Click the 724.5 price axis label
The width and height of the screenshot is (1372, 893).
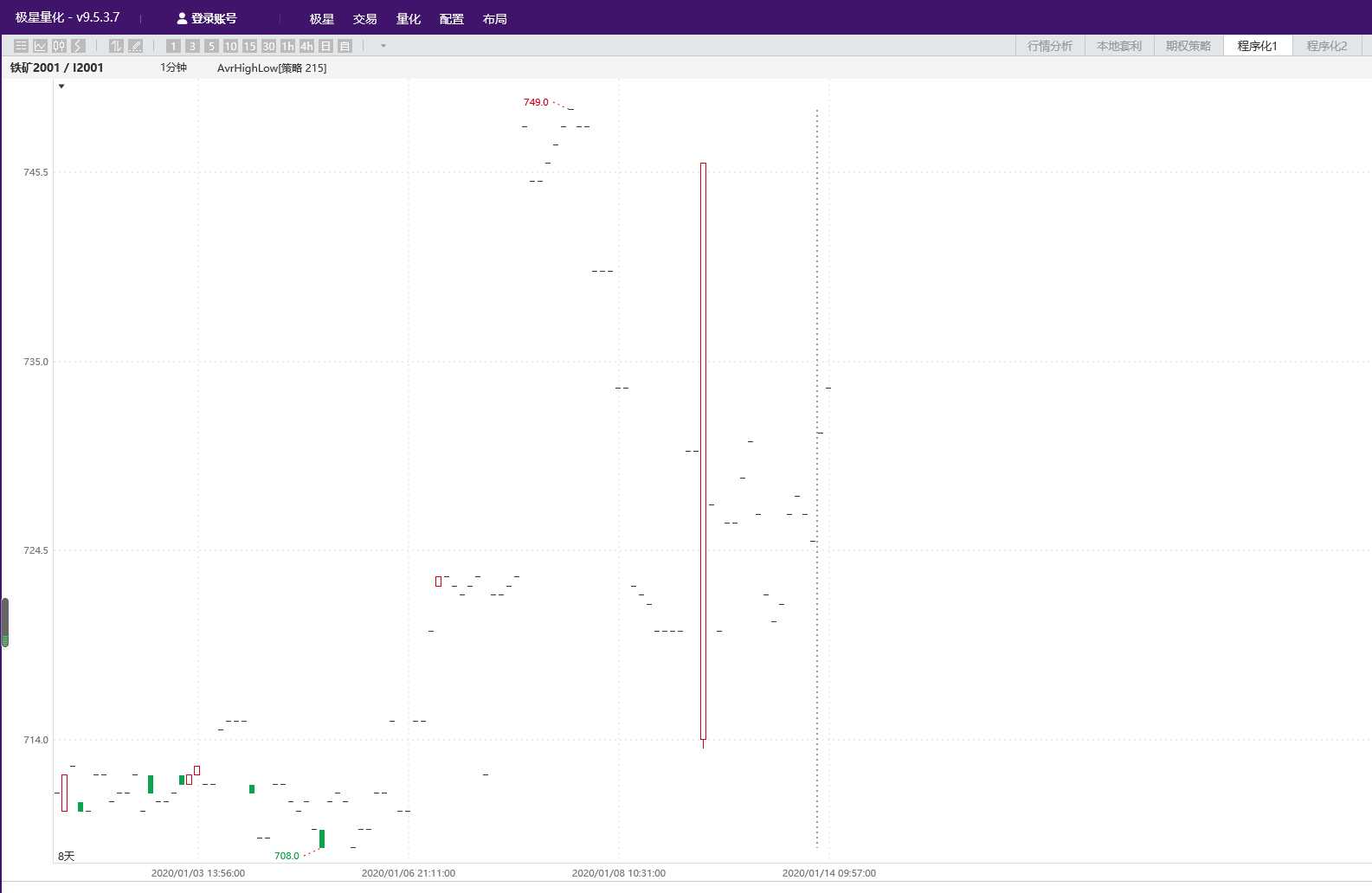[36, 550]
